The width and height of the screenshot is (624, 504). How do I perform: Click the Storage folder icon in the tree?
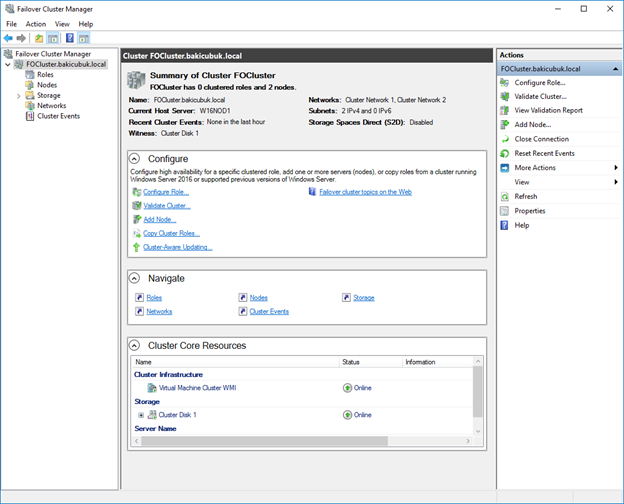pyautogui.click(x=30, y=95)
